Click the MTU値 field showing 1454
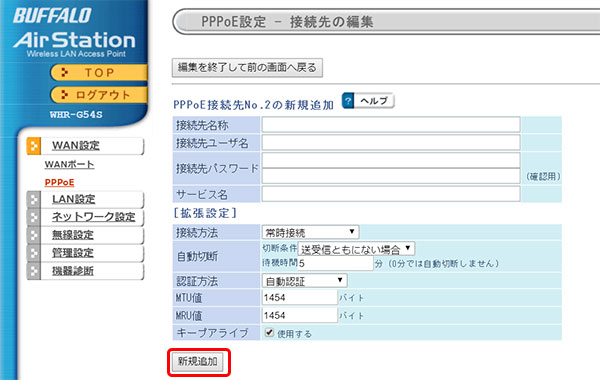 click(300, 297)
